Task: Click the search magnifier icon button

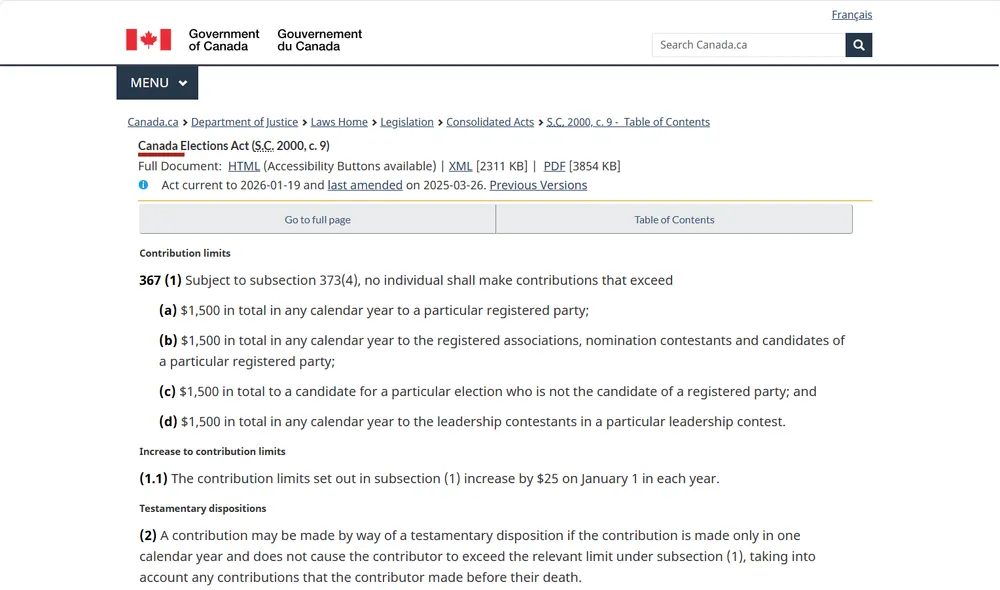Action: (859, 45)
